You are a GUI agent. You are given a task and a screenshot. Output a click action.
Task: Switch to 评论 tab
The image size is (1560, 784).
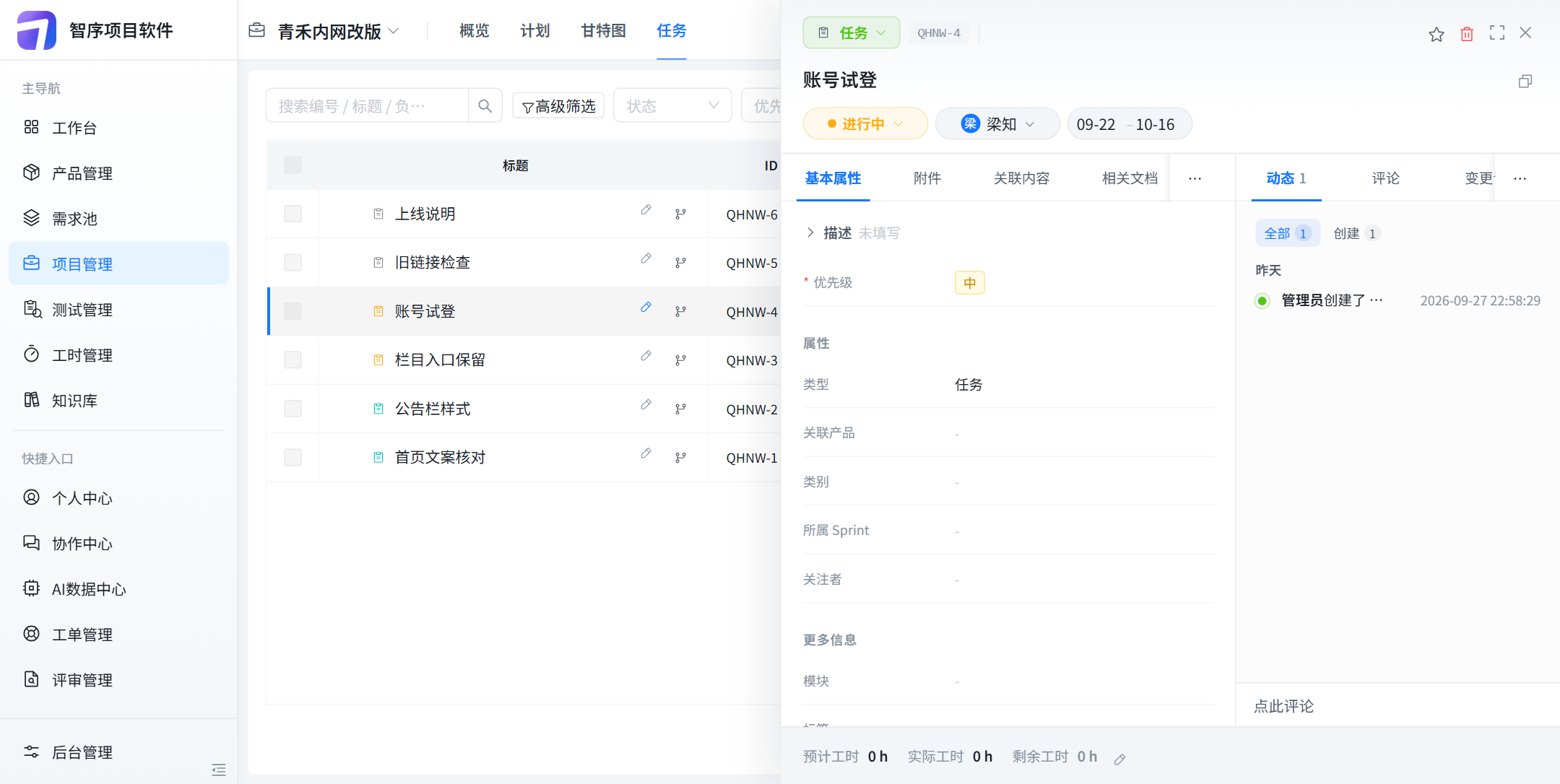tap(1386, 178)
